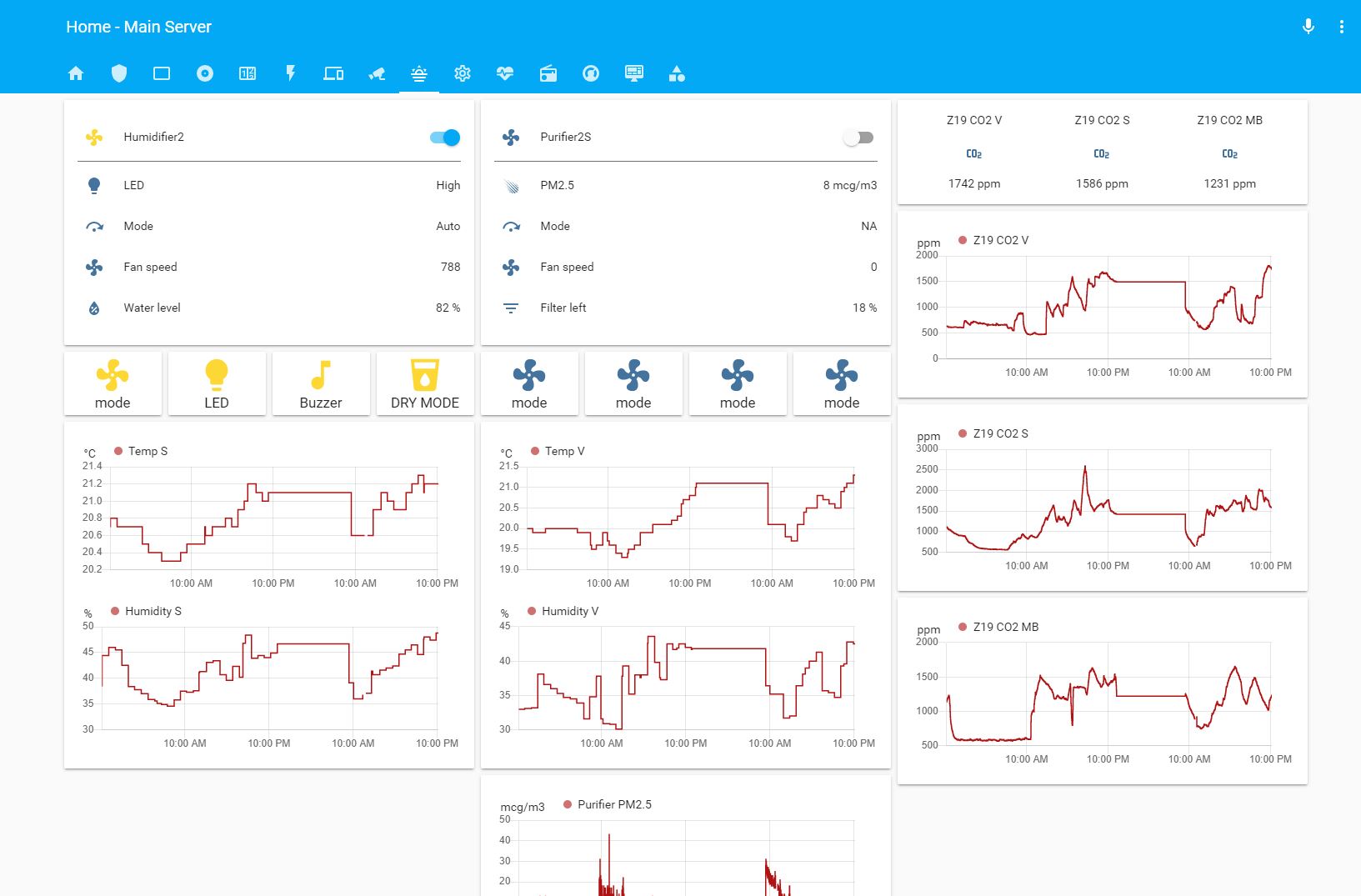Click the Purifier2S fan icon
1361x896 pixels.
(511, 138)
